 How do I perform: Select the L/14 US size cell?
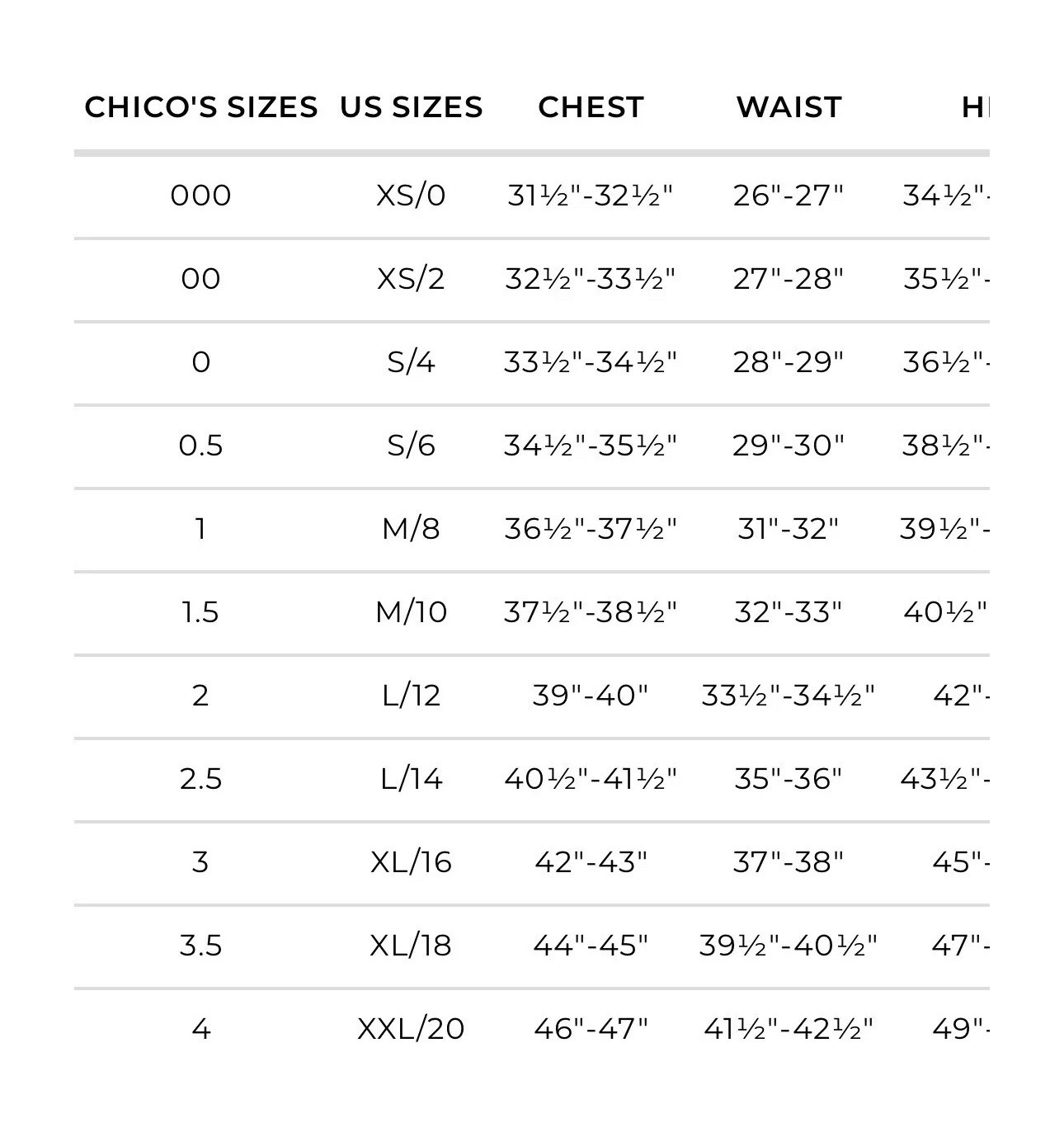(x=411, y=779)
